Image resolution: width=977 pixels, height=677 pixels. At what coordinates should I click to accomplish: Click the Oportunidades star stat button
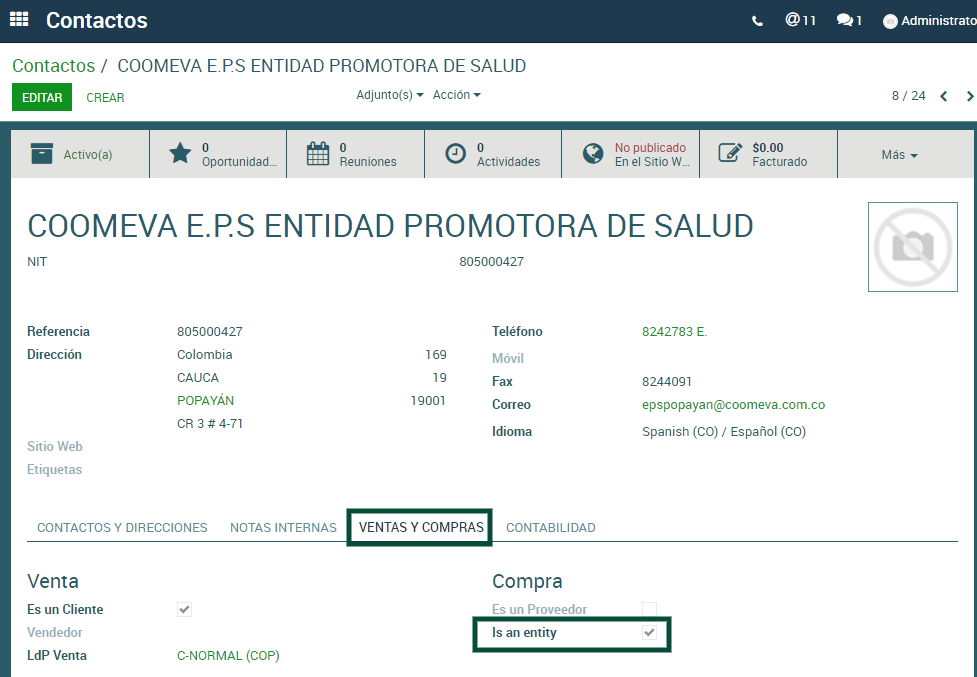[x=218, y=154]
